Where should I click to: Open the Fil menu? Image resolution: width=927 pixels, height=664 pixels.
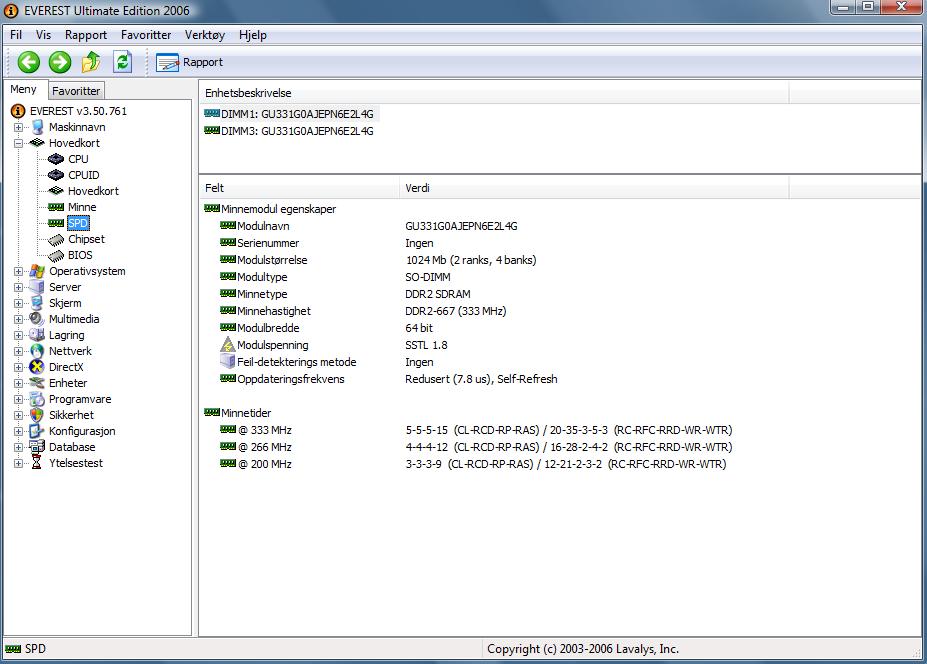tap(16, 35)
